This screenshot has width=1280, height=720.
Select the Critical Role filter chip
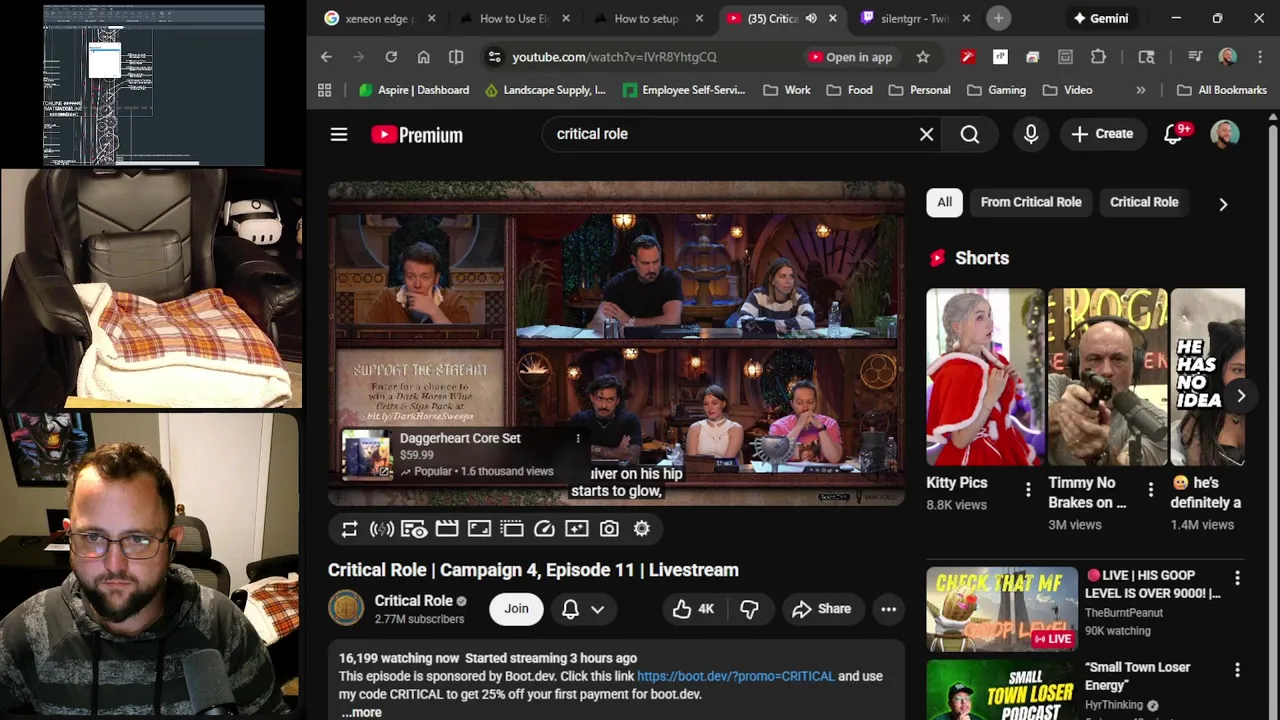tap(1144, 202)
